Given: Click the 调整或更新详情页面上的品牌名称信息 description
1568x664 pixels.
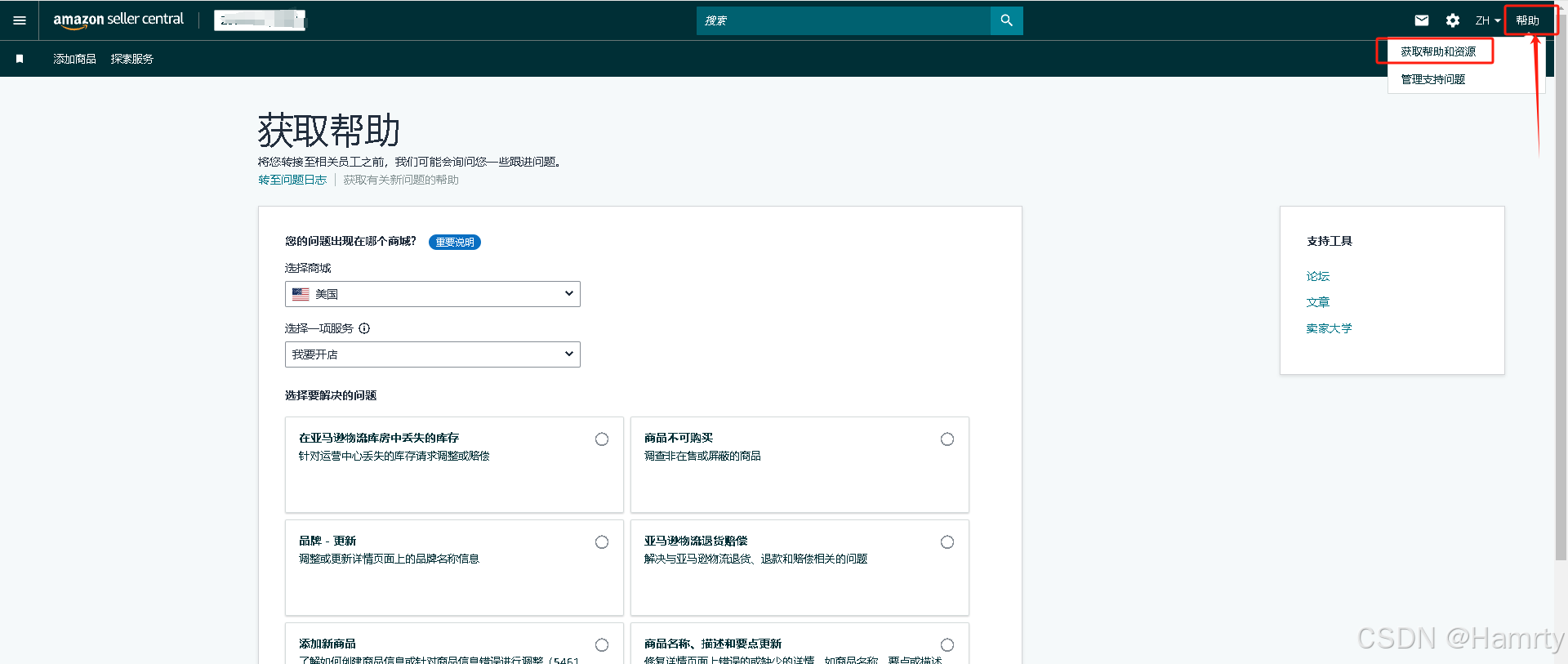Looking at the screenshot, I should (389, 559).
